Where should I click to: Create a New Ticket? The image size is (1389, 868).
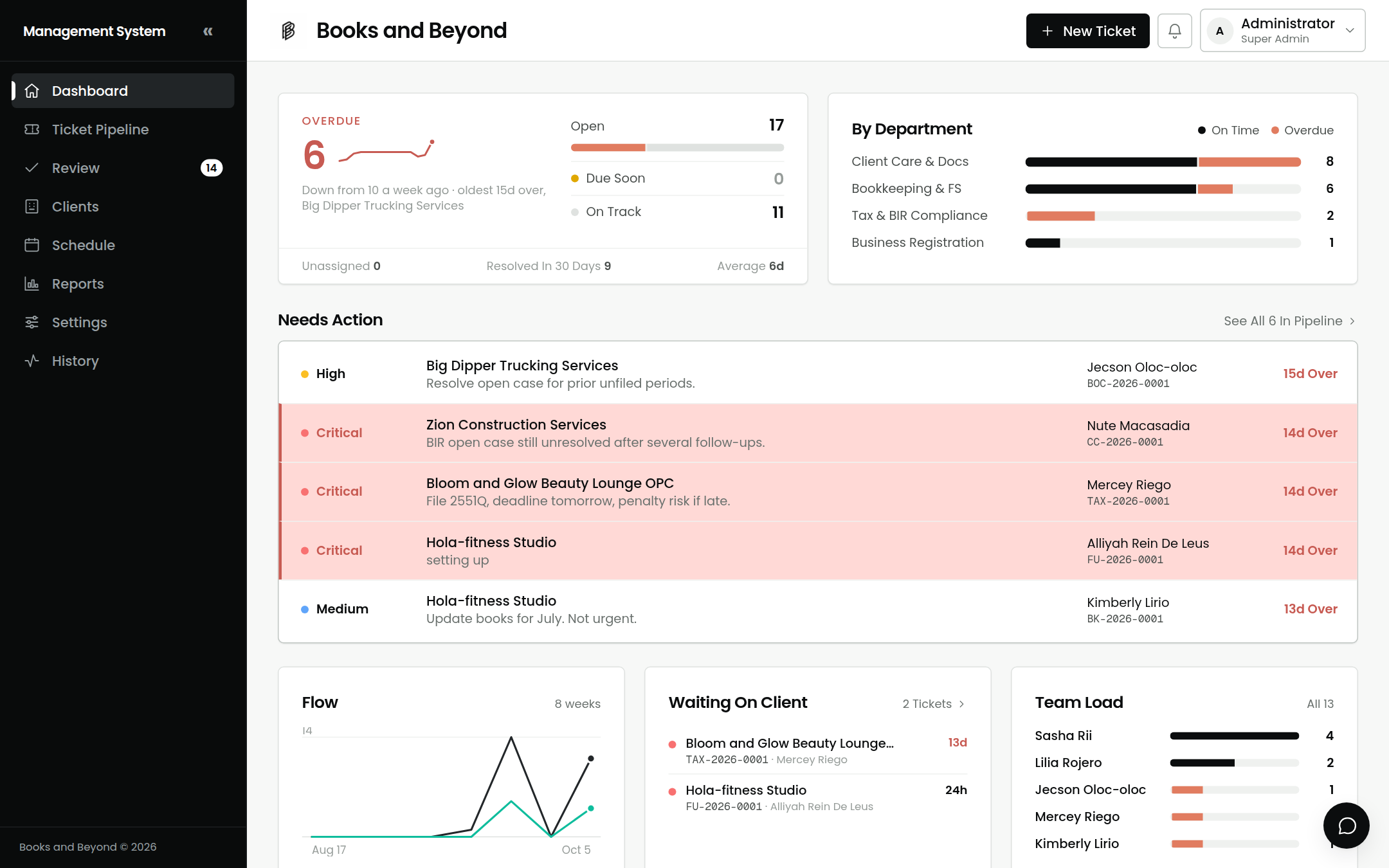[1087, 31]
